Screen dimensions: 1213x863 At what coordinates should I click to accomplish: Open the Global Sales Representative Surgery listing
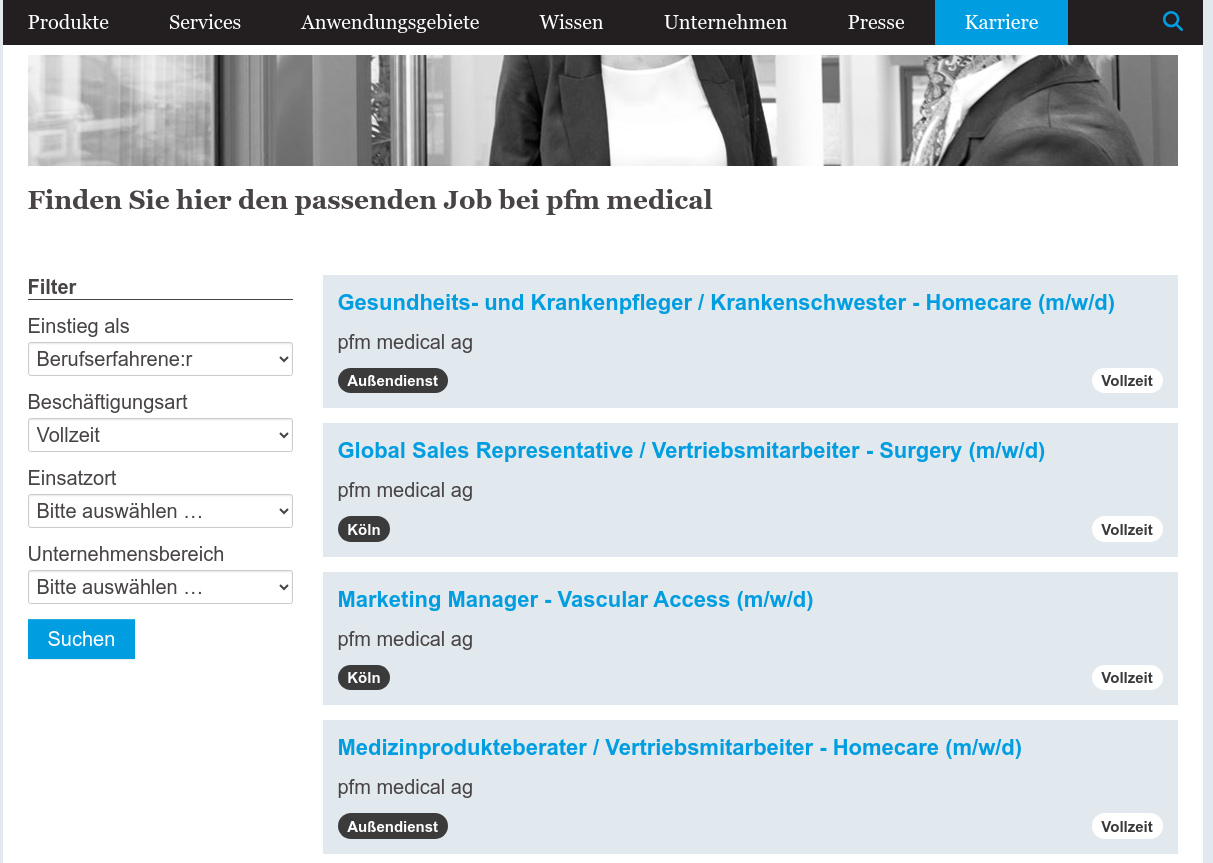pos(692,450)
